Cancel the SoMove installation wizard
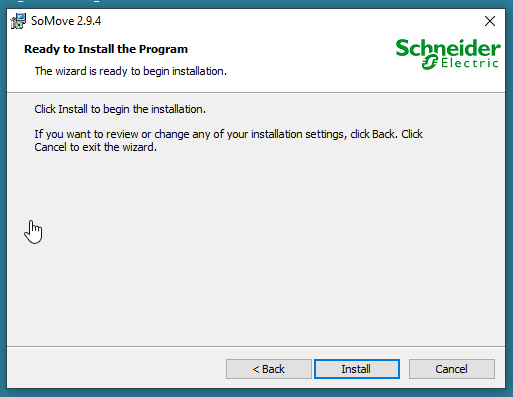 point(452,369)
